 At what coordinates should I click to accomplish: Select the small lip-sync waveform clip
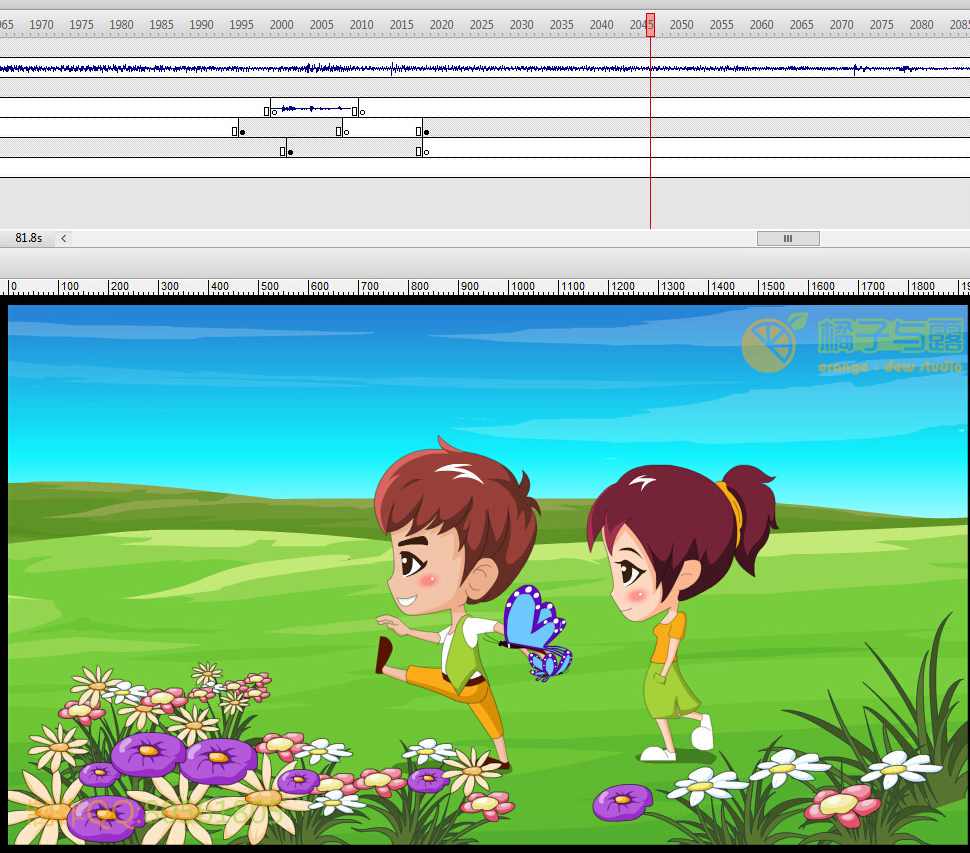tap(310, 110)
